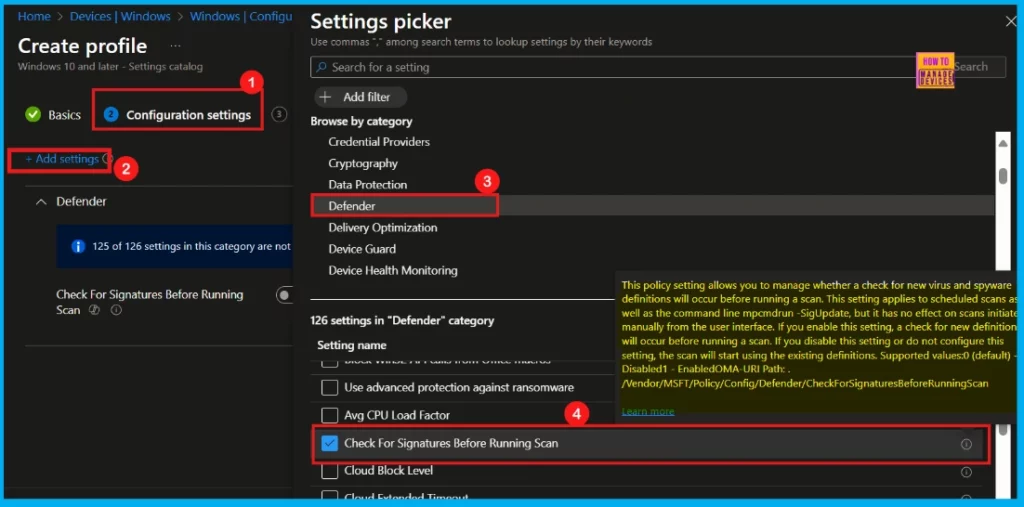The image size is (1024, 507).
Task: Click the search magnifier icon
Action: coord(321,67)
